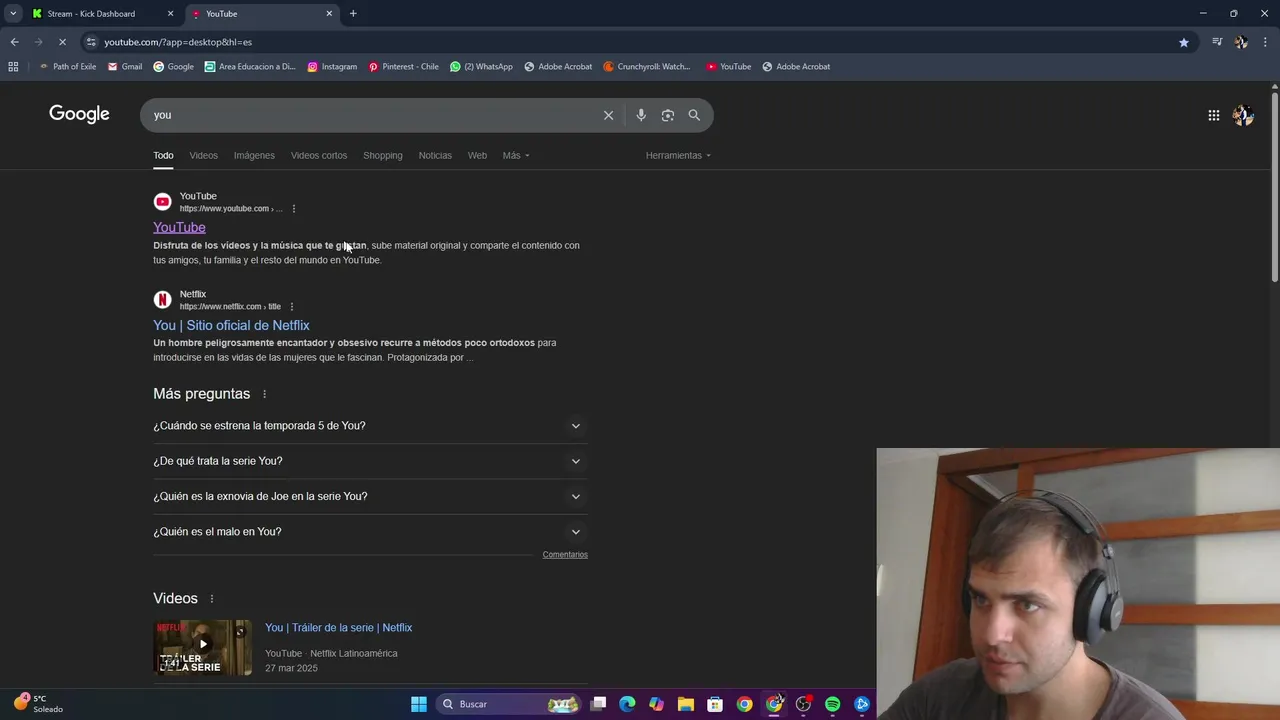Open the Pinterest - Chile bookmark
This screenshot has height=720, width=1280.
pyautogui.click(x=403, y=67)
